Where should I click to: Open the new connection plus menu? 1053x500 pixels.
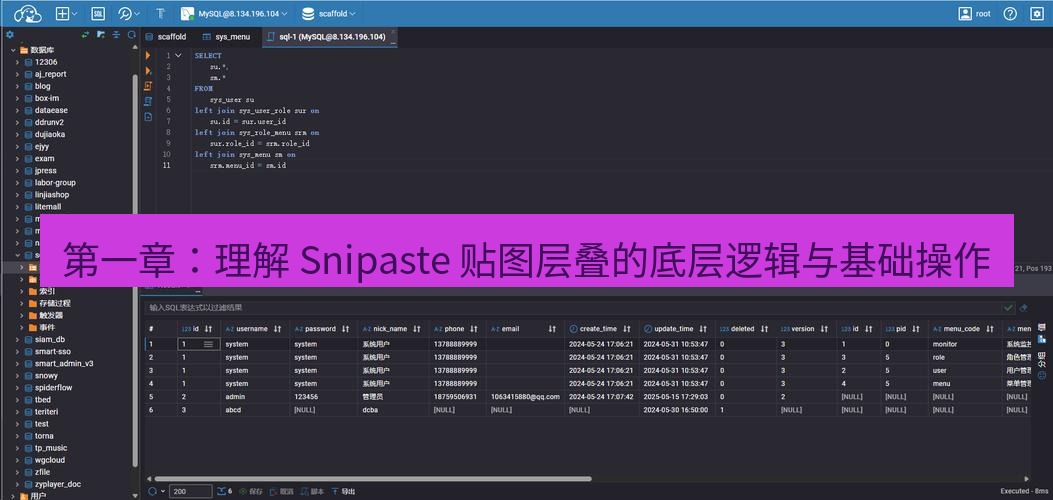click(x=66, y=13)
